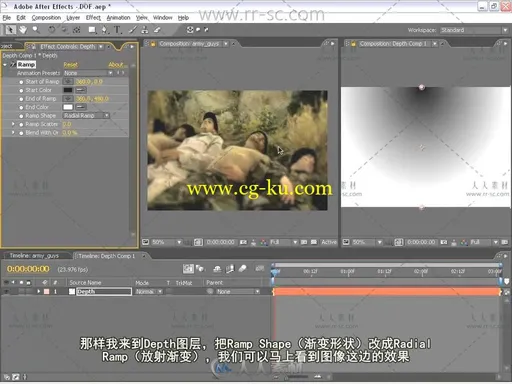The image size is (512, 384).
Task: Click snapshot camera in Depth Comp viewer
Action: tap(444, 242)
